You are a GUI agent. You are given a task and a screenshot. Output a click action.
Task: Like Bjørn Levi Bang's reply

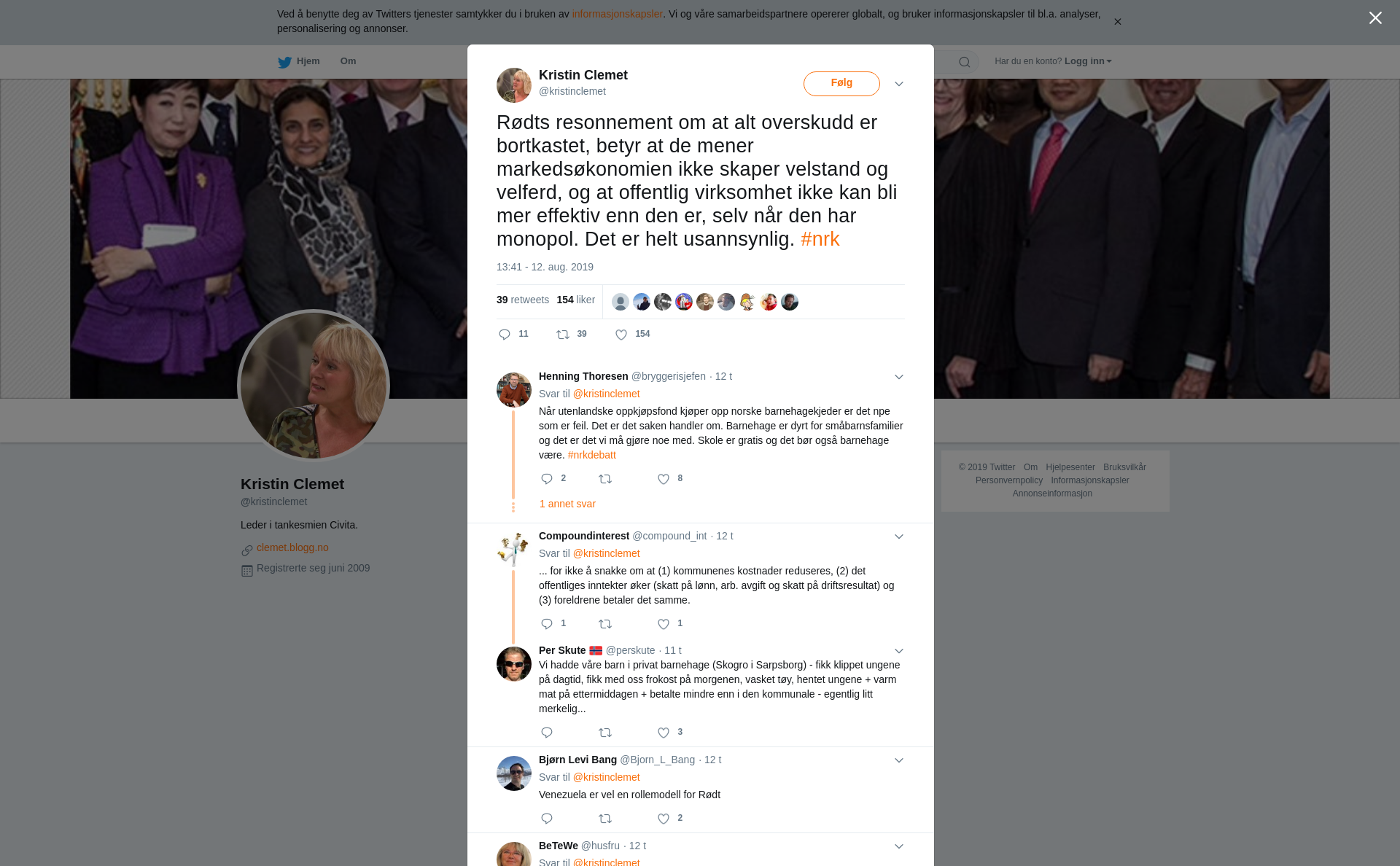[x=664, y=819]
